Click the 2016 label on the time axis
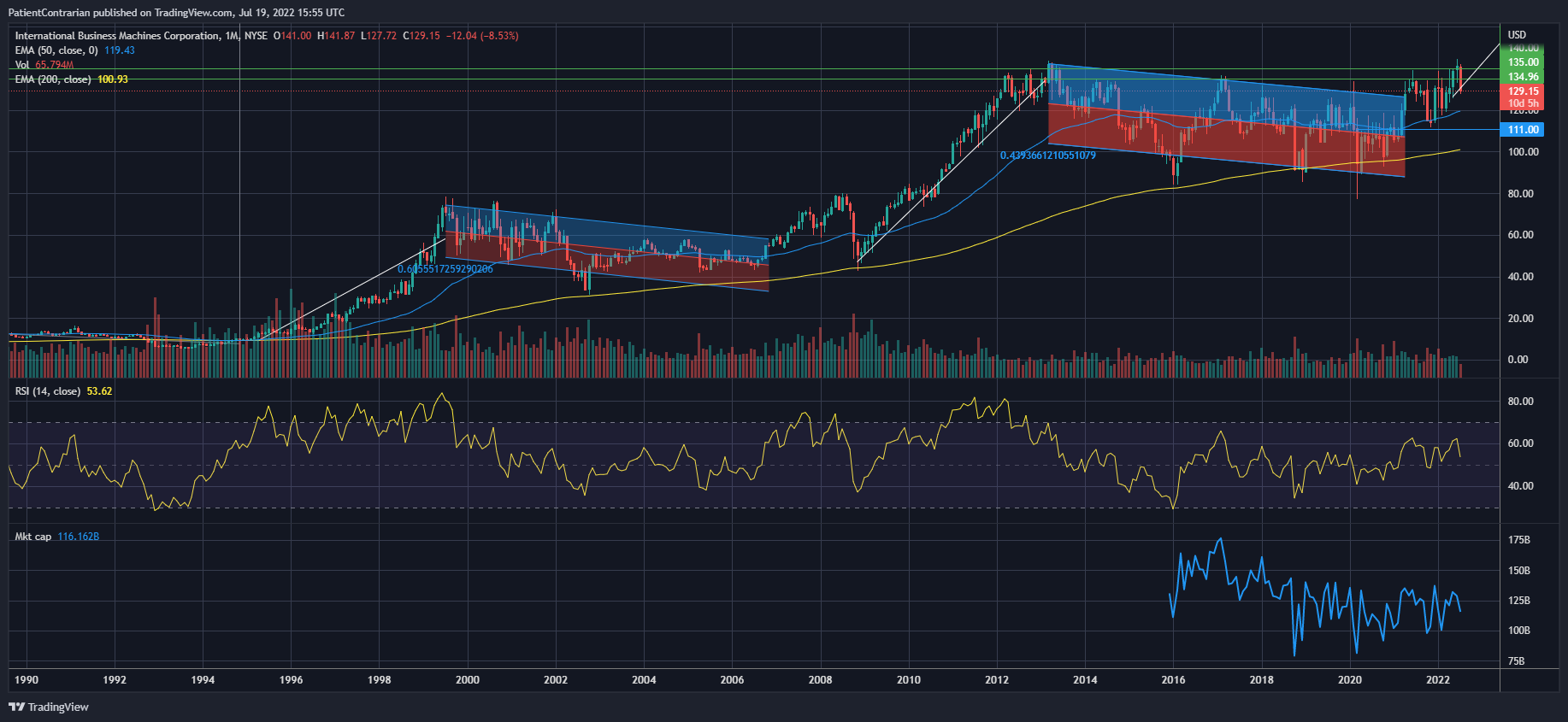This screenshot has width=1568, height=722. 1173,680
